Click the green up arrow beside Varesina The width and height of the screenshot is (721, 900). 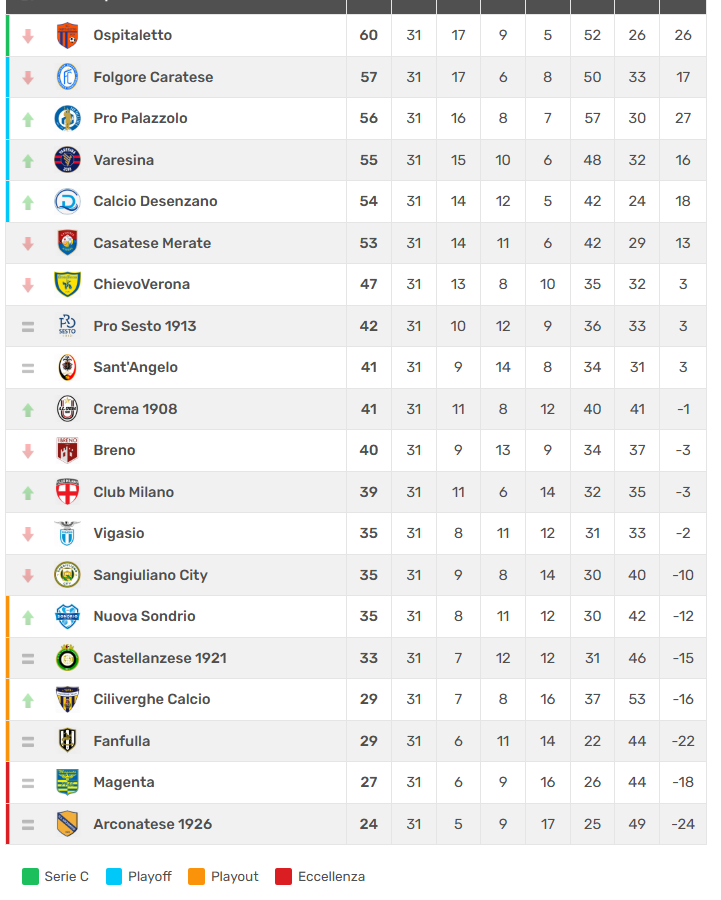[x=28, y=160]
